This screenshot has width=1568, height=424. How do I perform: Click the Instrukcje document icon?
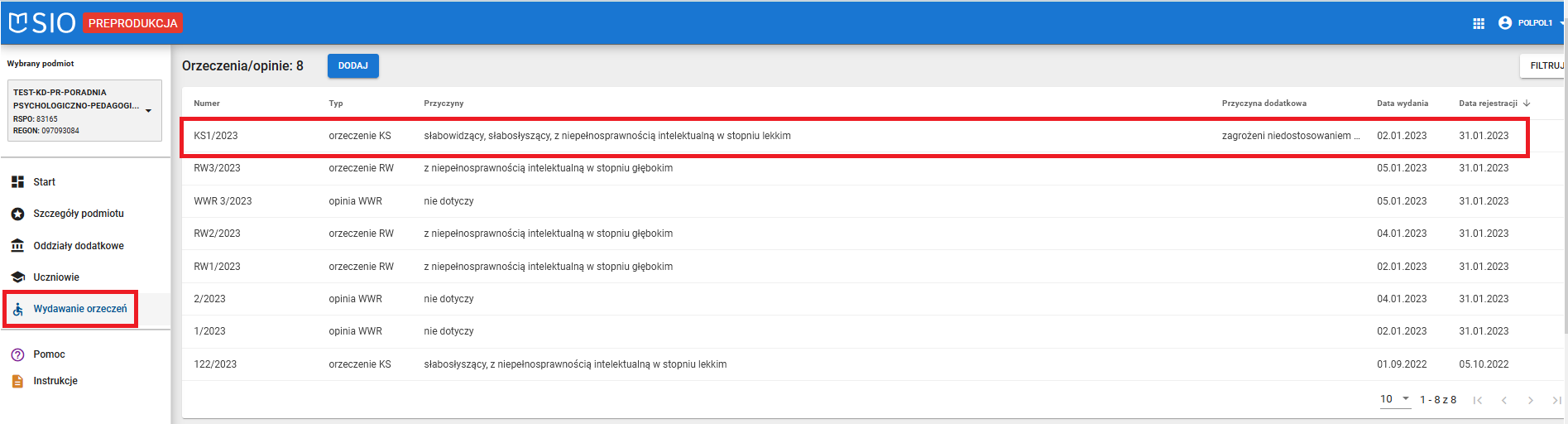17,381
